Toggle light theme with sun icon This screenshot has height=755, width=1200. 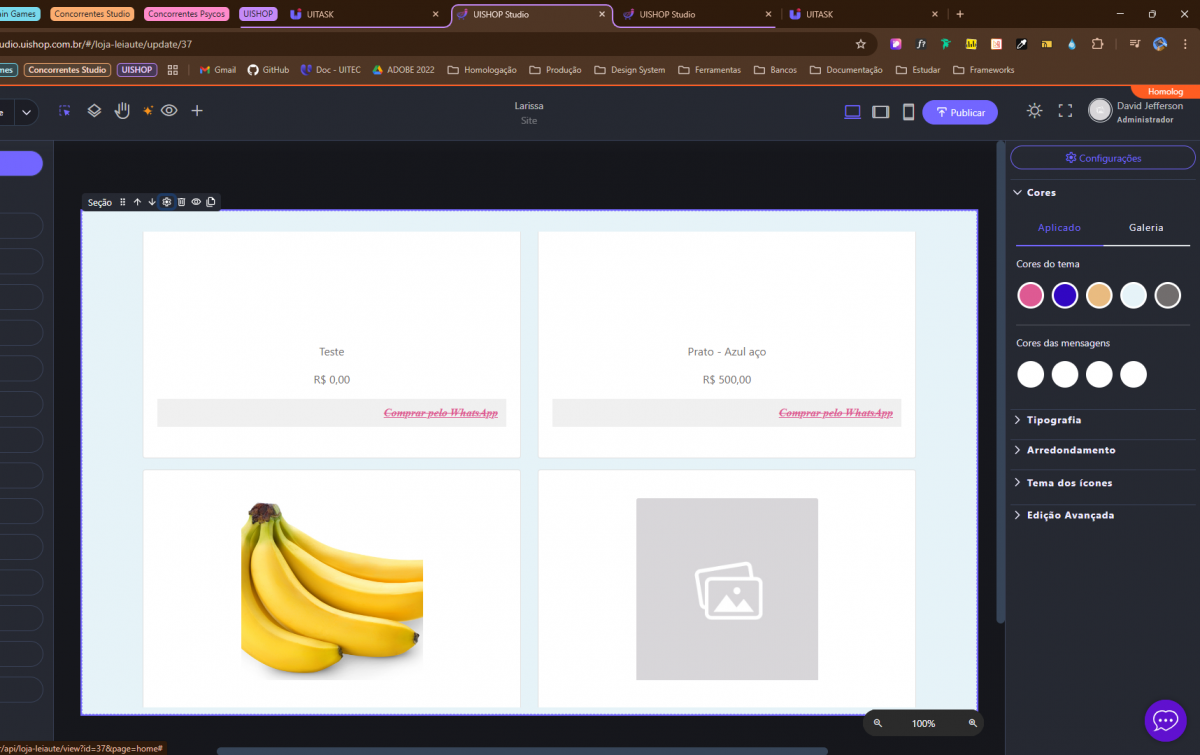1034,111
